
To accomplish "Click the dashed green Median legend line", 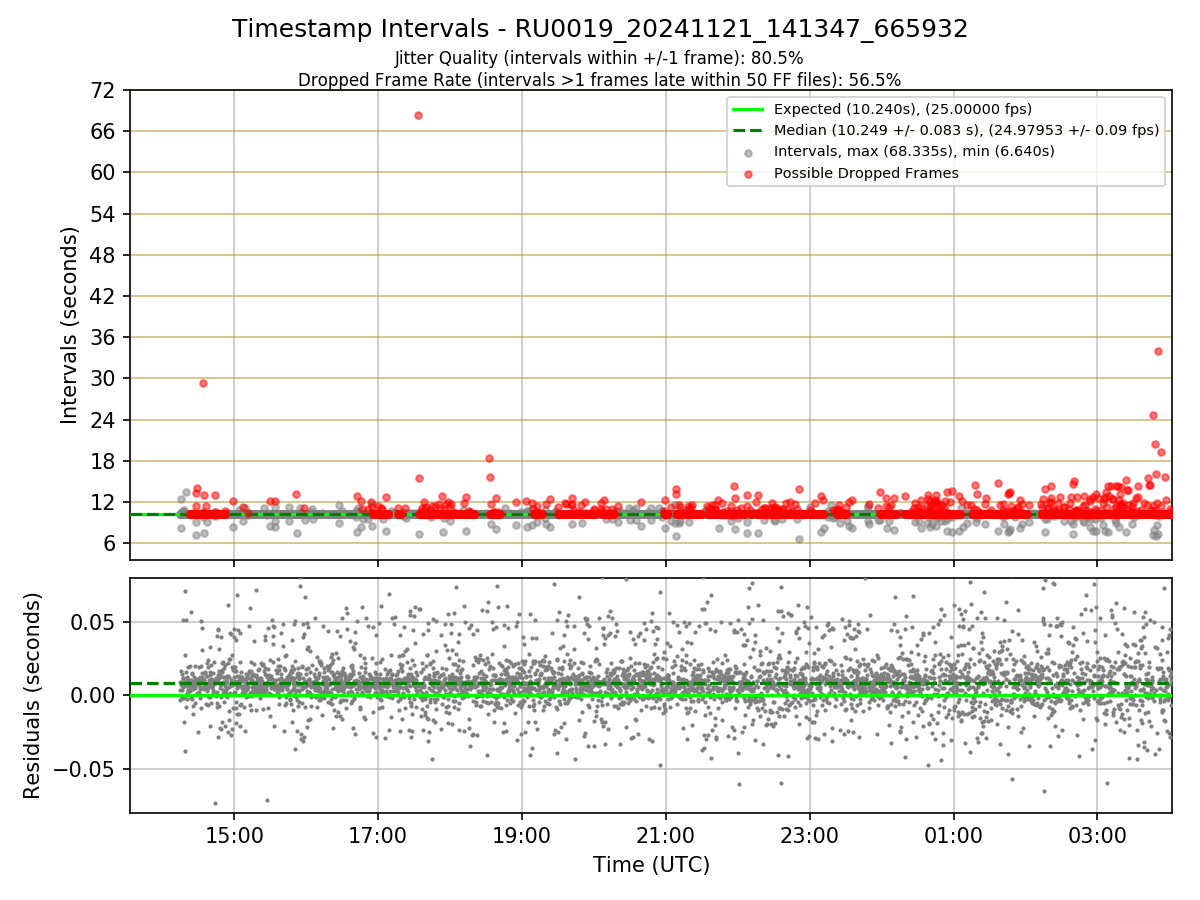I will 749,131.
